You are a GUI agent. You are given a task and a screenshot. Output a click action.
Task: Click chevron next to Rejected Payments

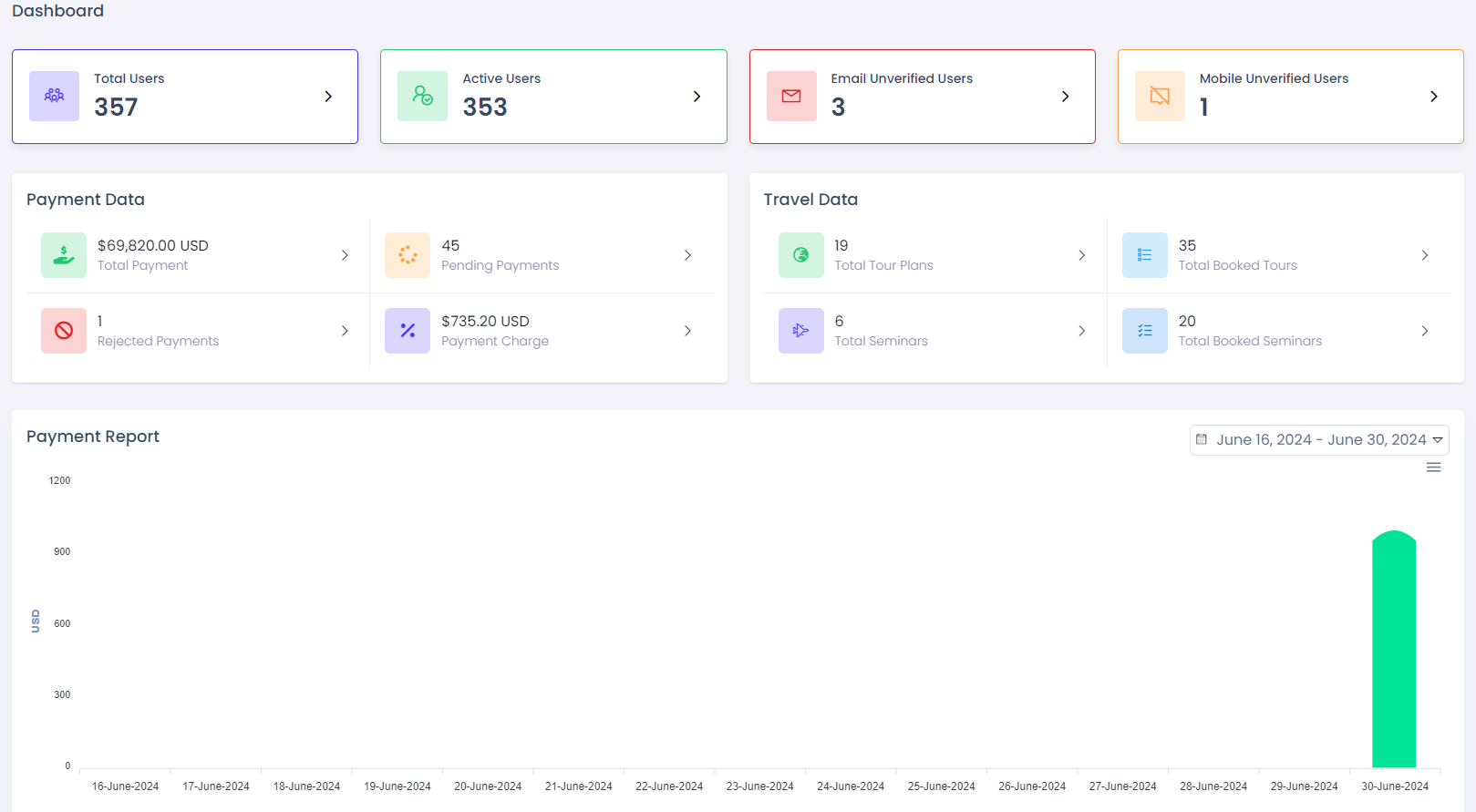[x=345, y=331]
